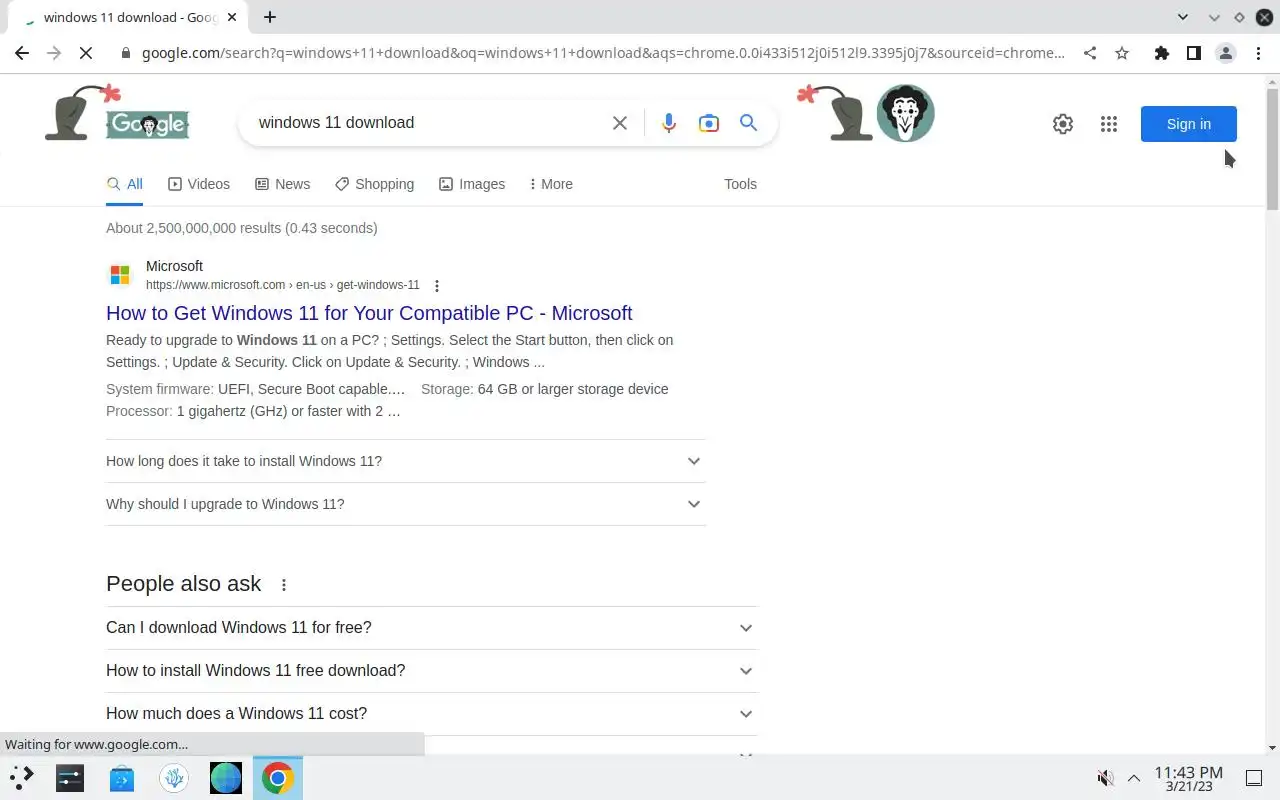1280x800 pixels.
Task: Click the Chrome address bar URL
Action: pos(603,53)
